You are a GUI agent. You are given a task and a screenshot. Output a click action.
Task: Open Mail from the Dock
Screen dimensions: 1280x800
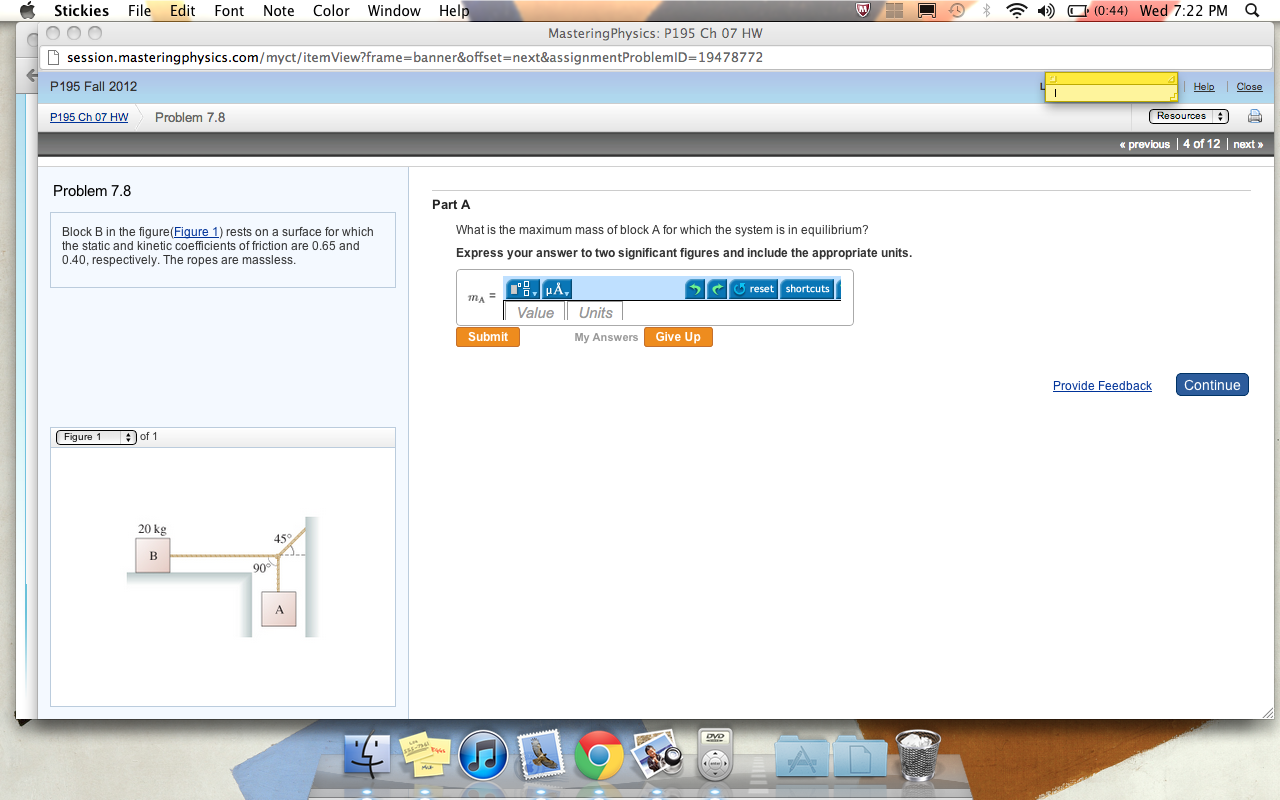(x=541, y=755)
